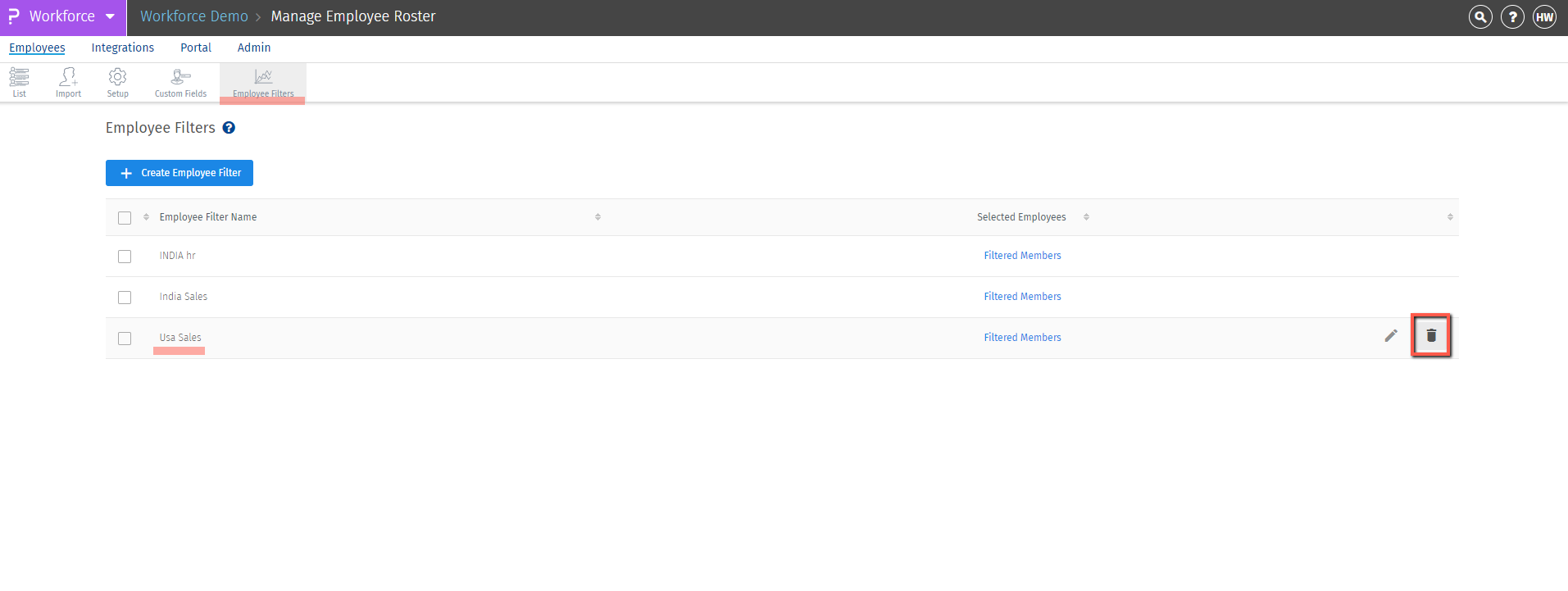Screen dimensions: 1568x591
Task: Check the INDIA hr filter checkbox
Action: [x=125, y=257]
